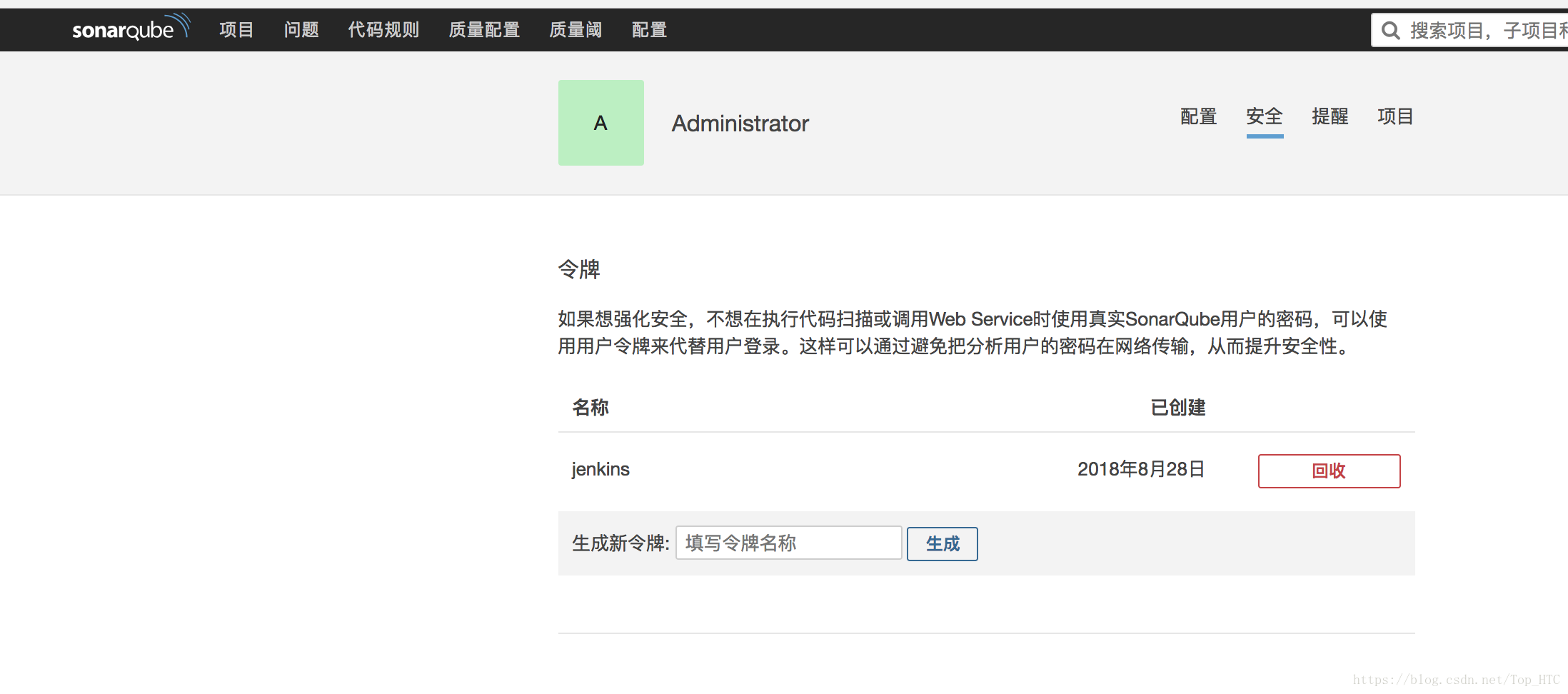Click the jenkins token name

click(600, 470)
